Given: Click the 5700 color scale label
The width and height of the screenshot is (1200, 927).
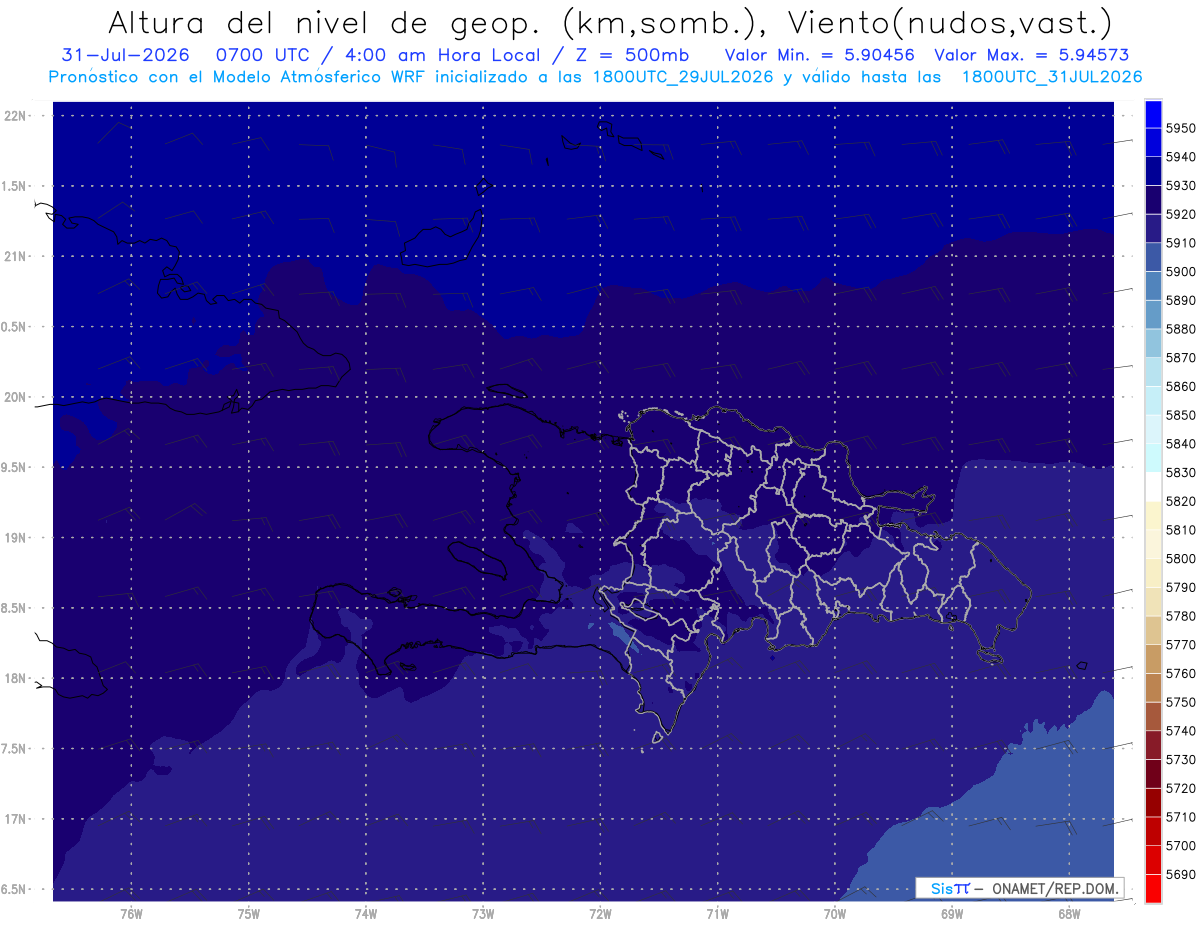Looking at the screenshot, I should coord(1181,845).
